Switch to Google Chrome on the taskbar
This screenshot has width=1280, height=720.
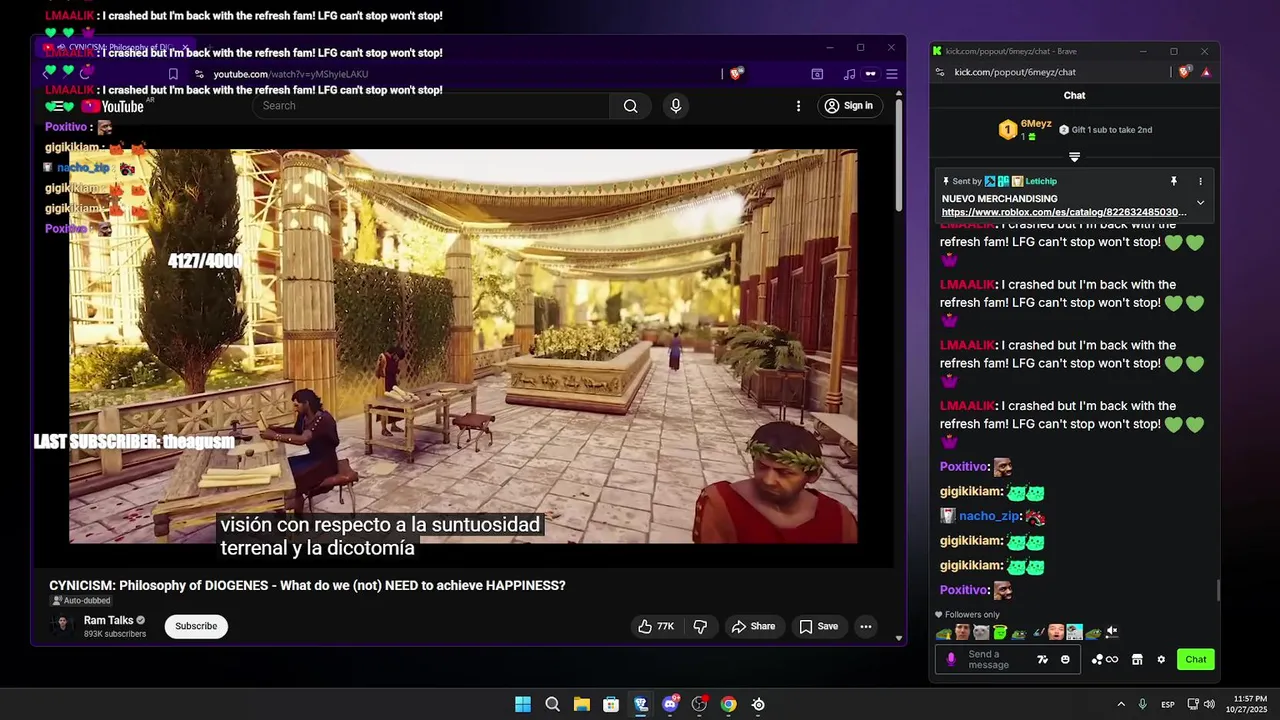tap(729, 704)
